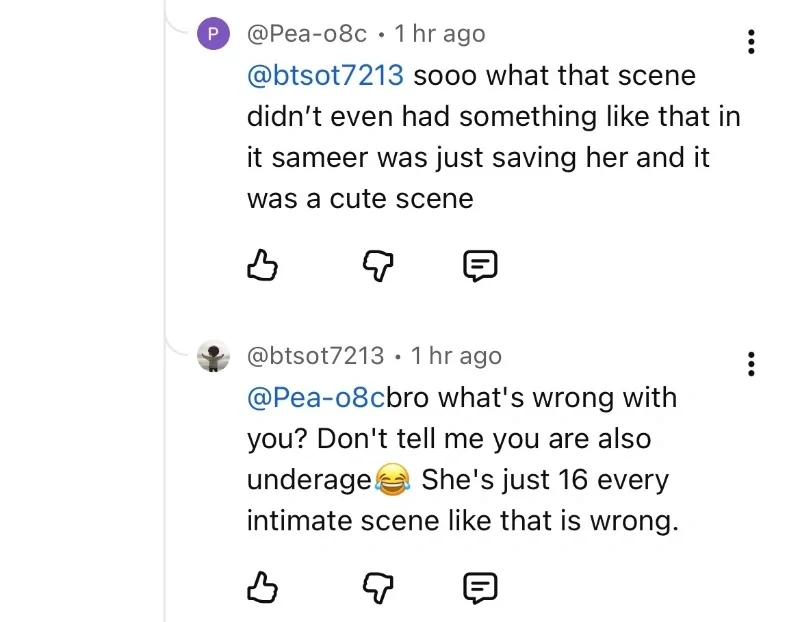Open the @btsot7213 channel from the username header
800x622 pixels.
[x=315, y=356]
